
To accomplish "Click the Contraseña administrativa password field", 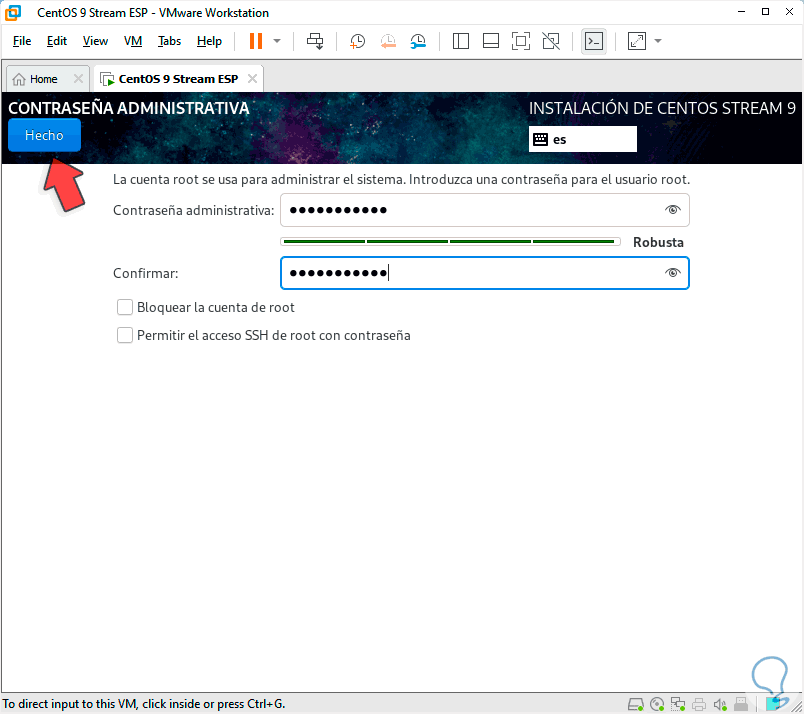I will coord(485,210).
